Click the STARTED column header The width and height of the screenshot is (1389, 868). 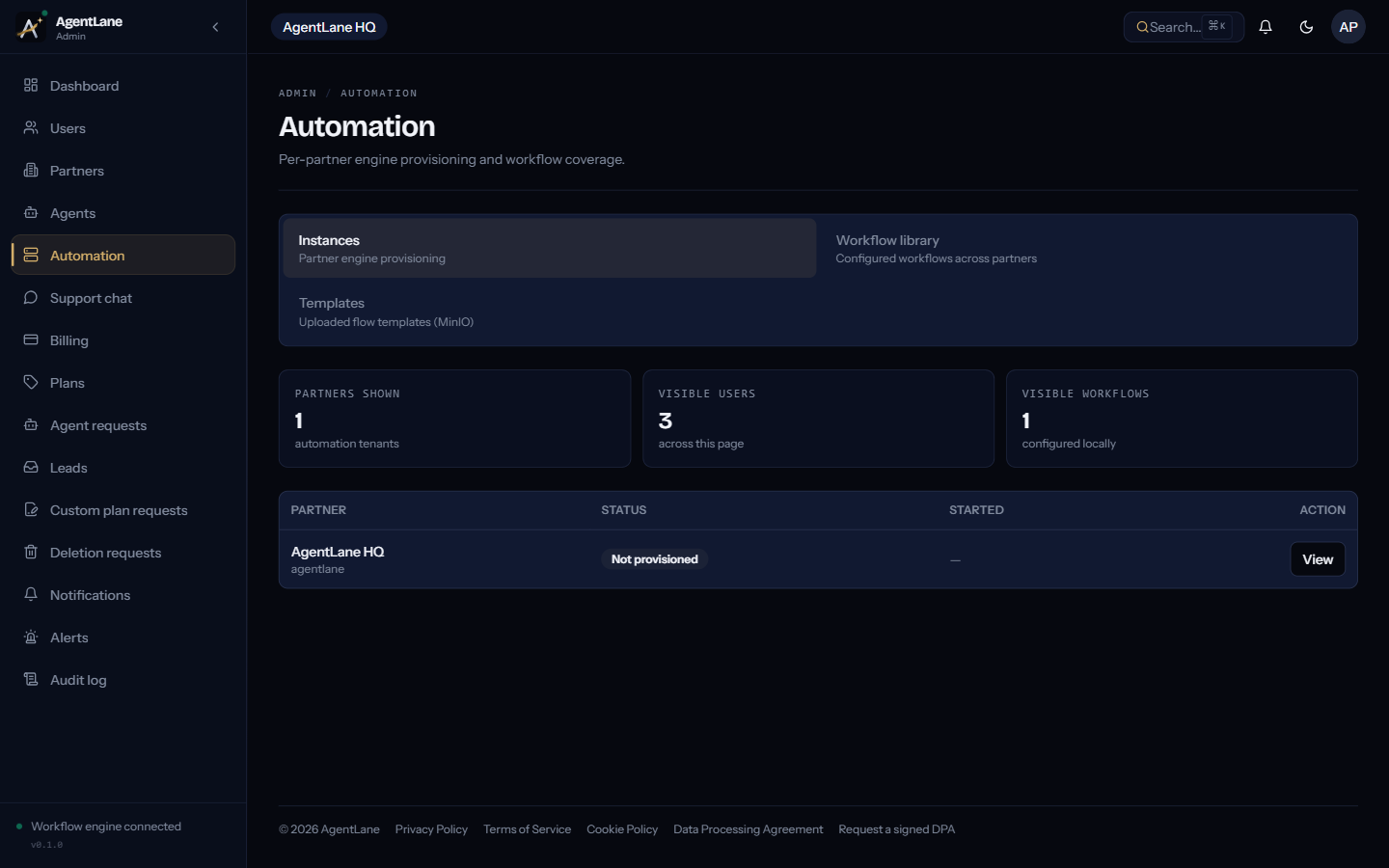[x=976, y=510]
